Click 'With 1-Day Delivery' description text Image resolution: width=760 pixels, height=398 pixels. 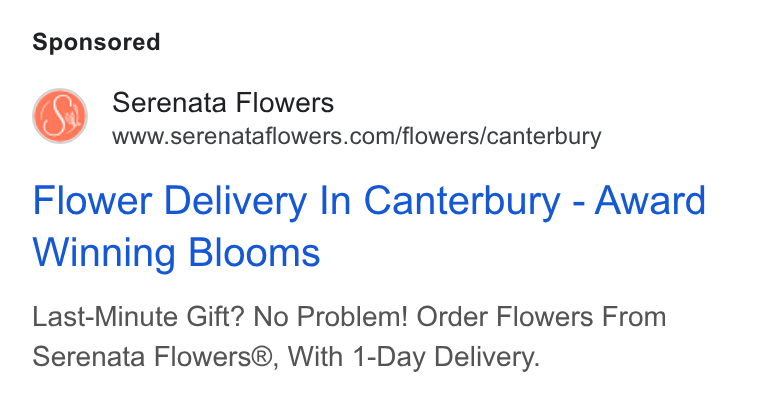click(414, 357)
